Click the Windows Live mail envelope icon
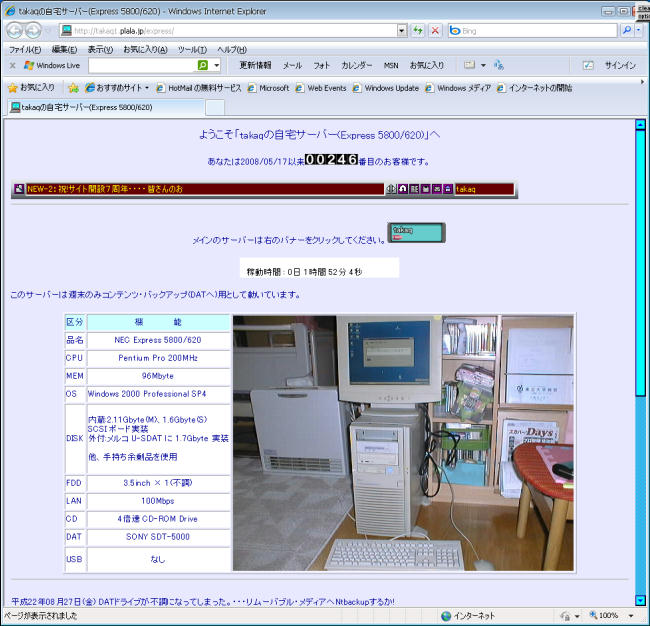Screen dimensions: 650x626 coord(469,65)
